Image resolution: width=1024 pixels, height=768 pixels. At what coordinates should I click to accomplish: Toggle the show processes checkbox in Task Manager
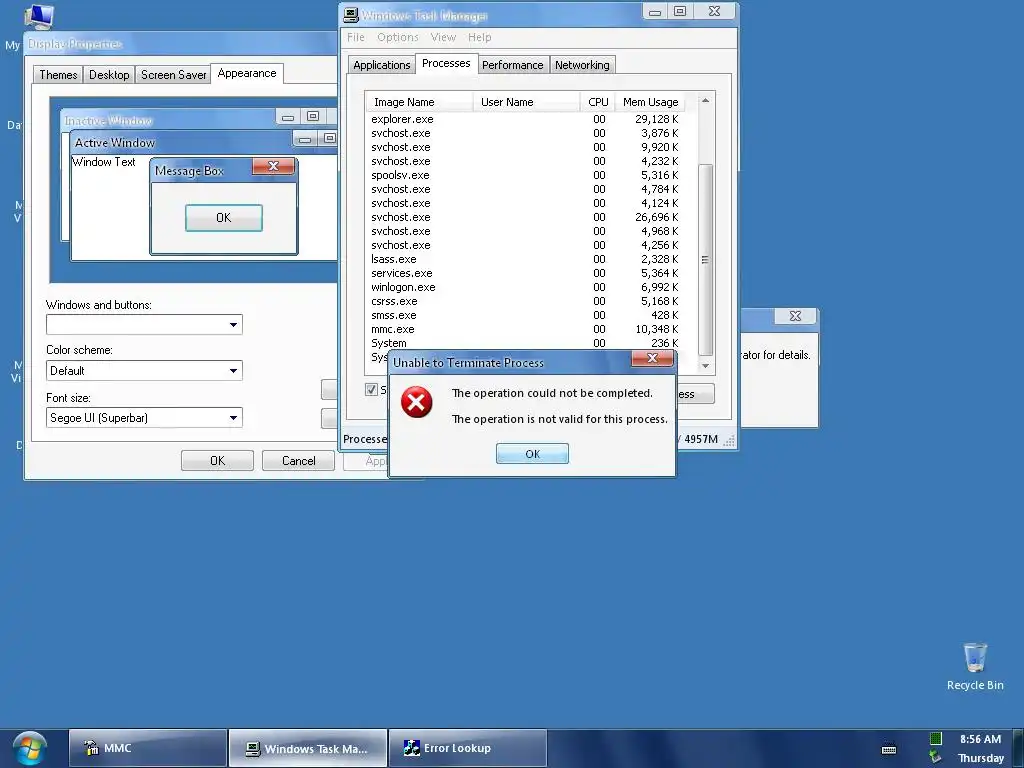pyautogui.click(x=371, y=390)
